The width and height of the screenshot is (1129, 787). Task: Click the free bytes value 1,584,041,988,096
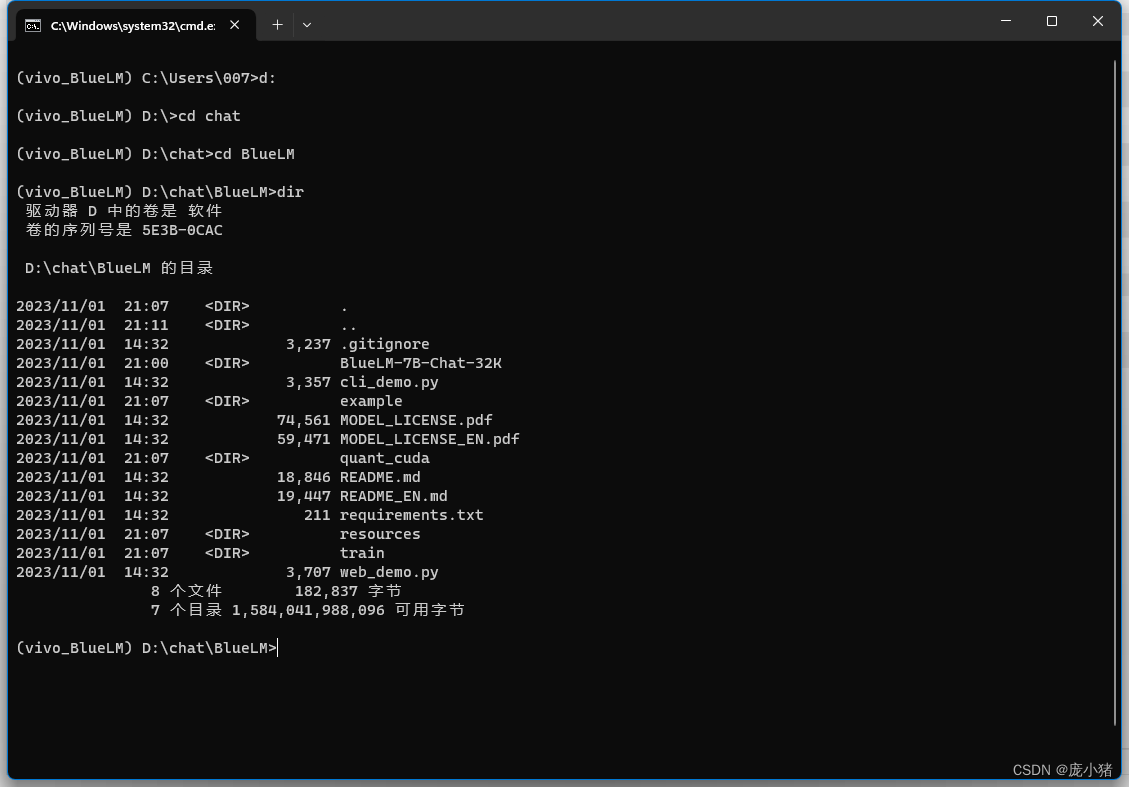(308, 611)
